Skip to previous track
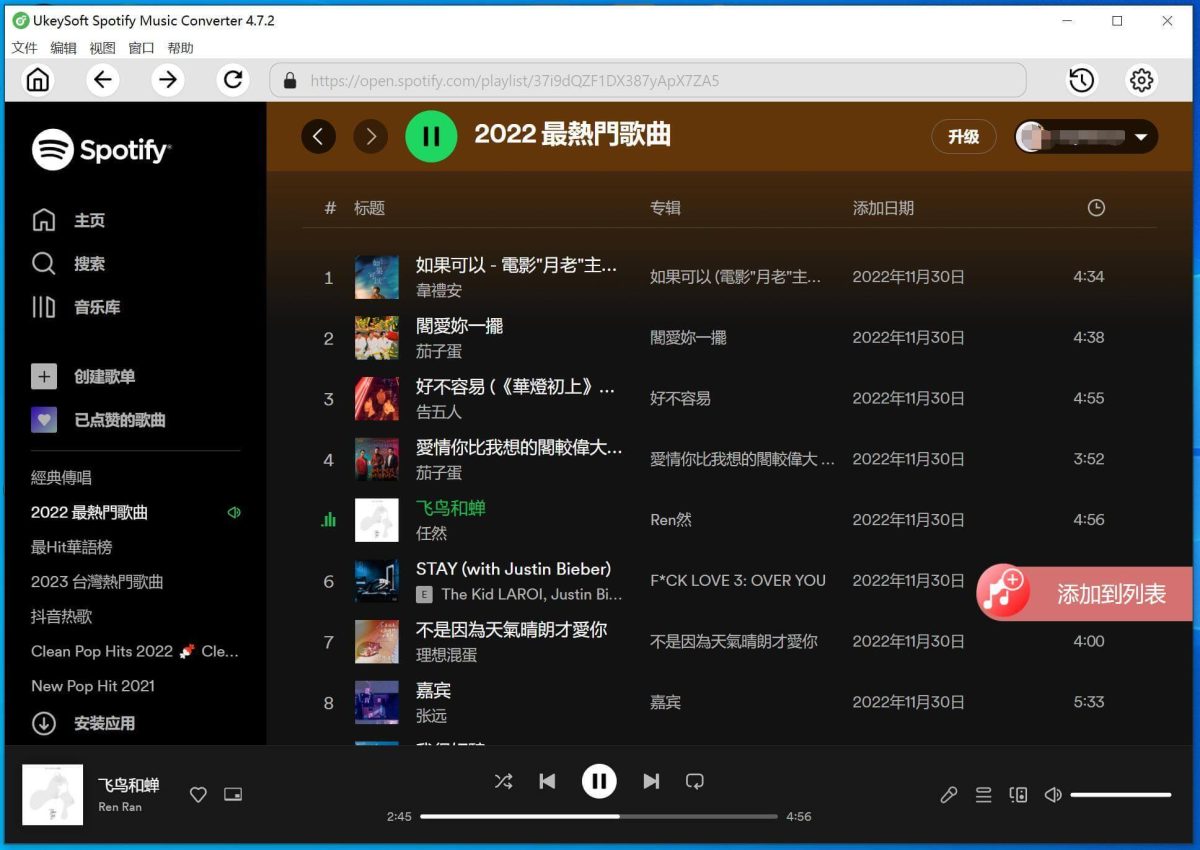The width and height of the screenshot is (1200, 850). click(547, 781)
